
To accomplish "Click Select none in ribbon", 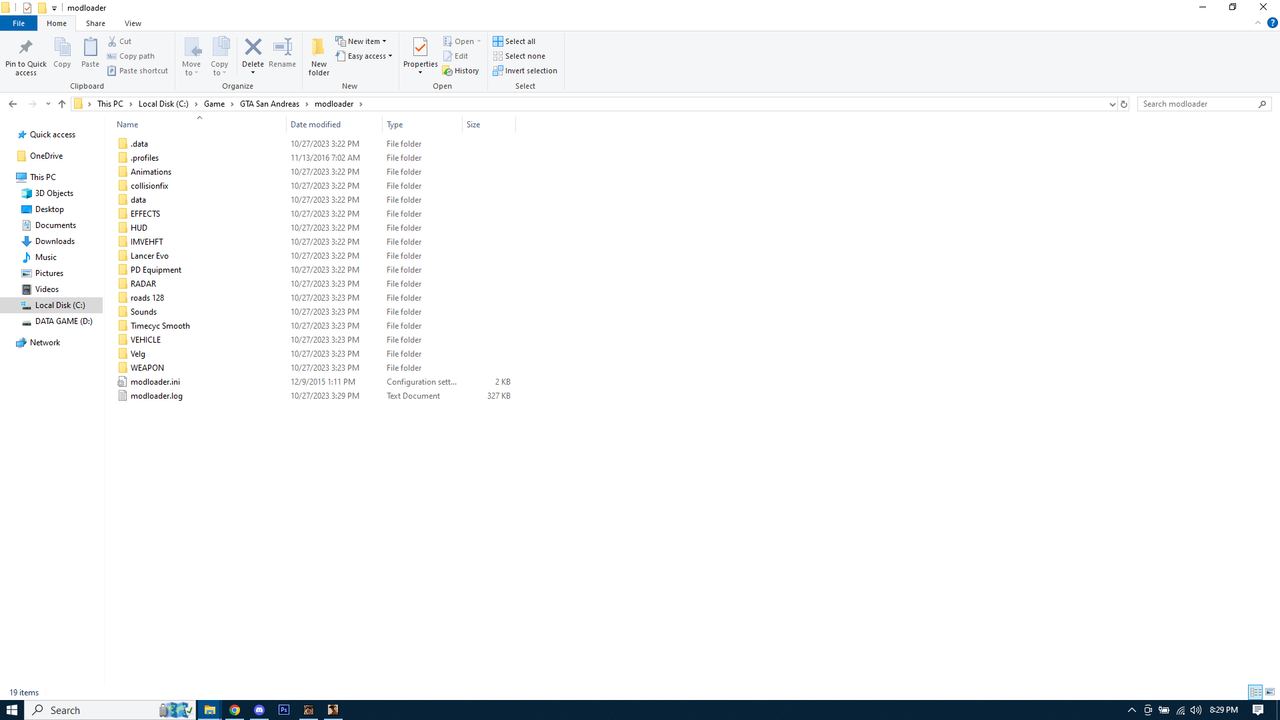I will [x=519, y=56].
